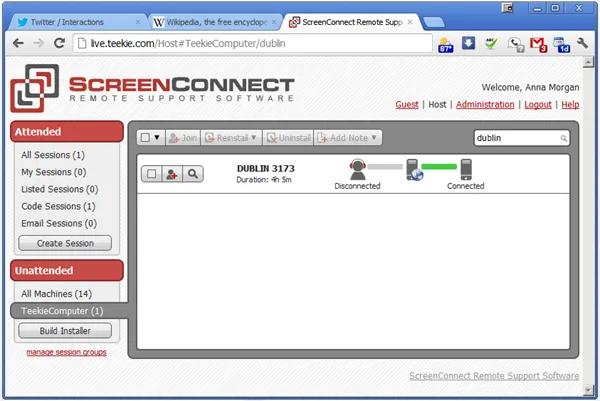
Task: Click the ScreenConnect logo icon
Action: [35, 88]
